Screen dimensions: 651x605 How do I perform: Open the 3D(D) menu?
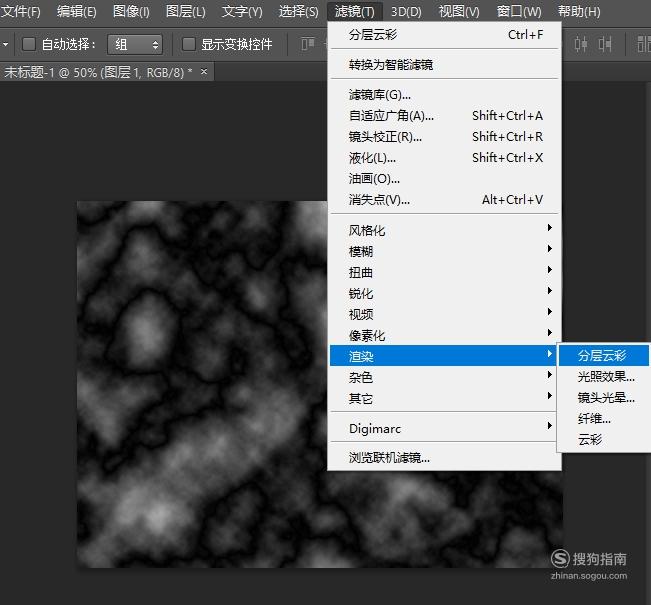click(x=406, y=11)
